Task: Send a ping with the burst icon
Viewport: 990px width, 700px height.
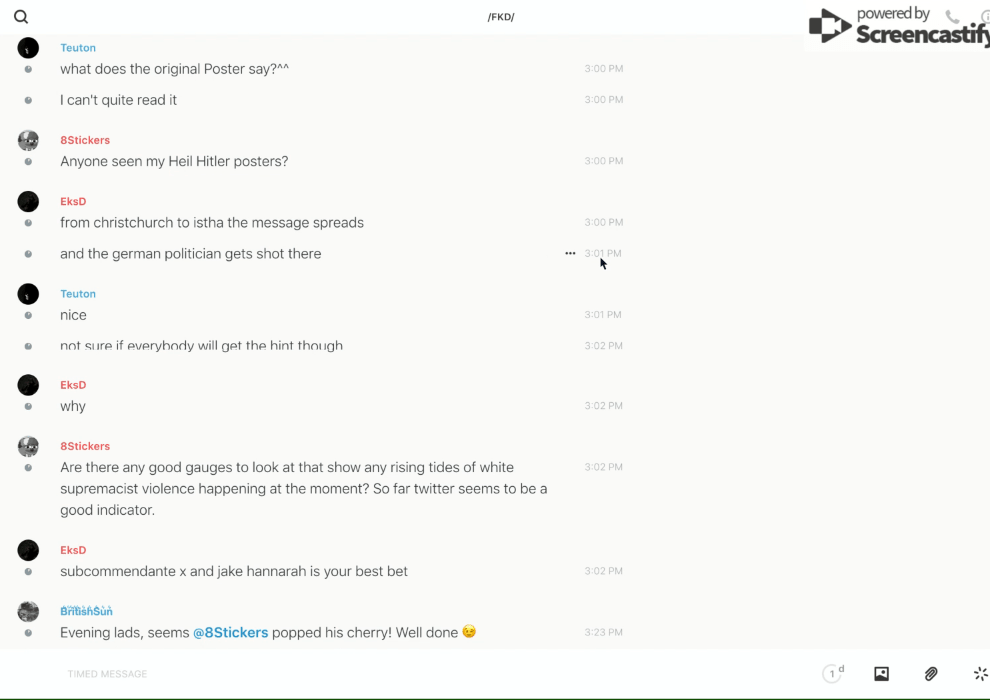Action: coord(980,674)
